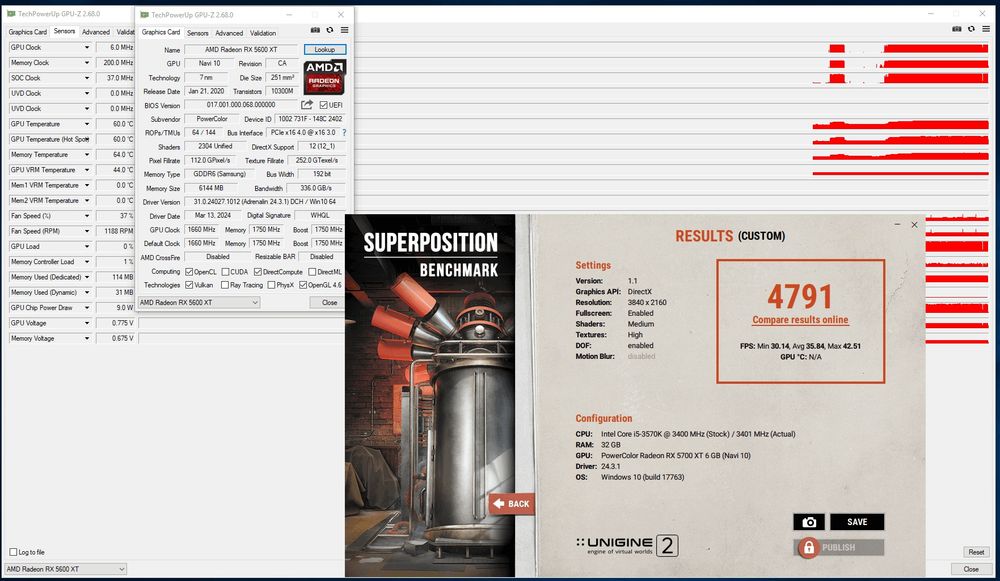Switch to Sensors tab in front GPU-Z window
The image size is (1000, 581).
[x=198, y=33]
